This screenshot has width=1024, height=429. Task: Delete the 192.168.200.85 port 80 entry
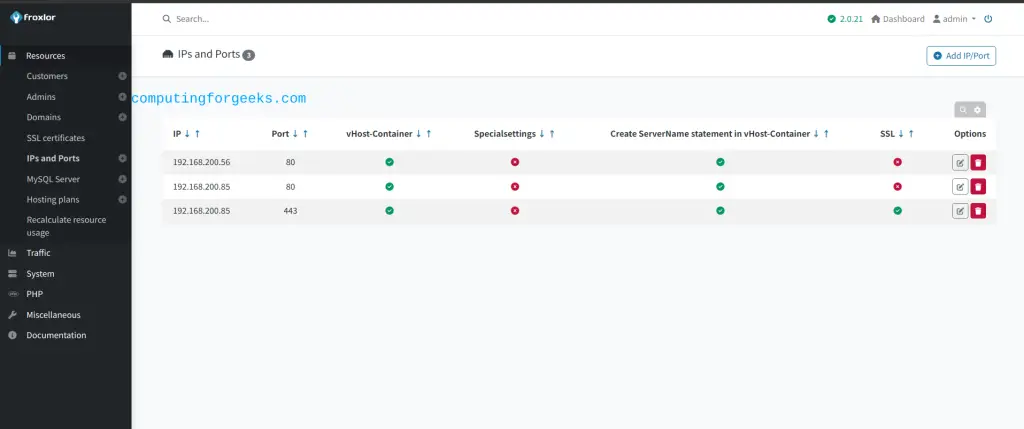click(x=978, y=187)
